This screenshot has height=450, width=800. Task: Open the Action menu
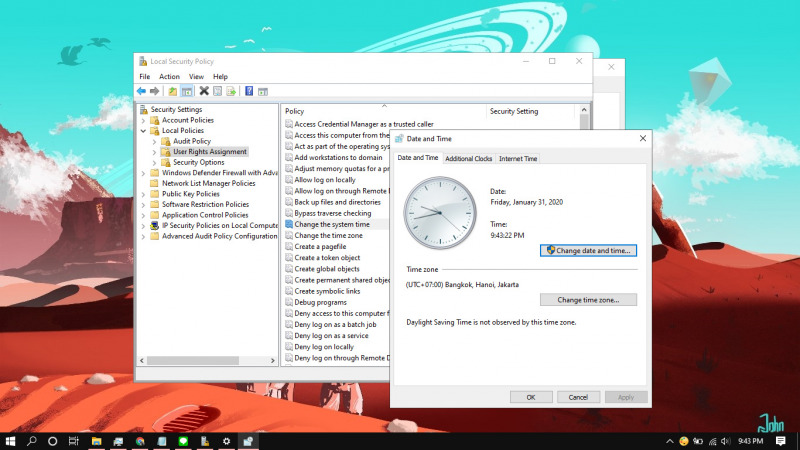pyautogui.click(x=169, y=76)
